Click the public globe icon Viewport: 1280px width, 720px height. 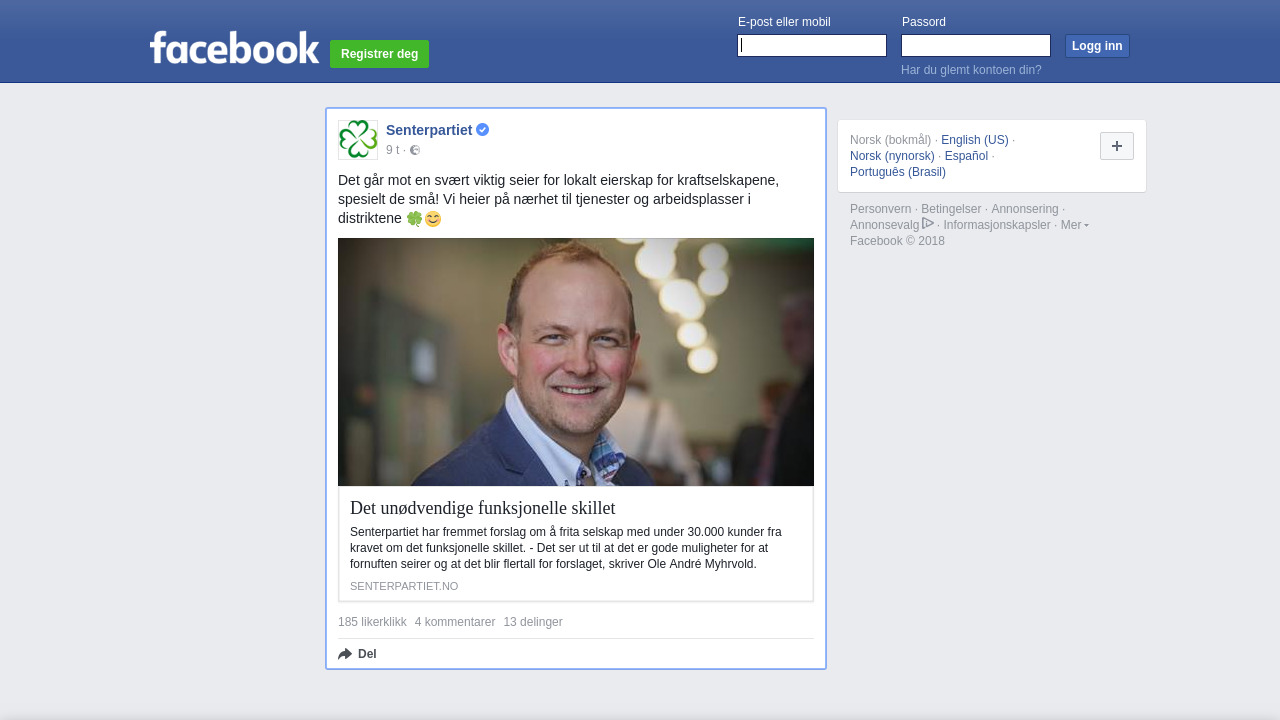pyautogui.click(x=415, y=150)
